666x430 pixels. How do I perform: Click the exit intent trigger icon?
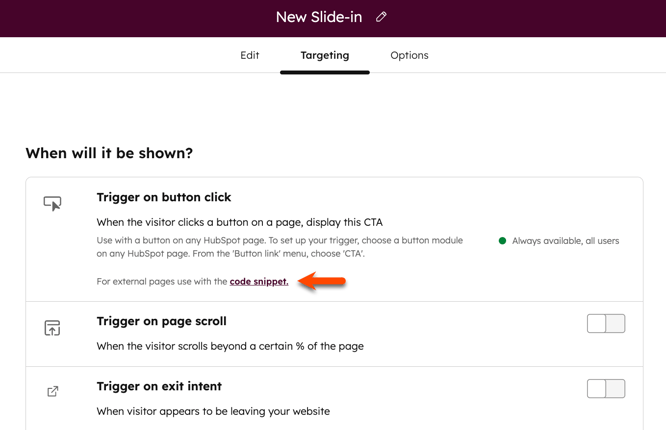coord(53,391)
